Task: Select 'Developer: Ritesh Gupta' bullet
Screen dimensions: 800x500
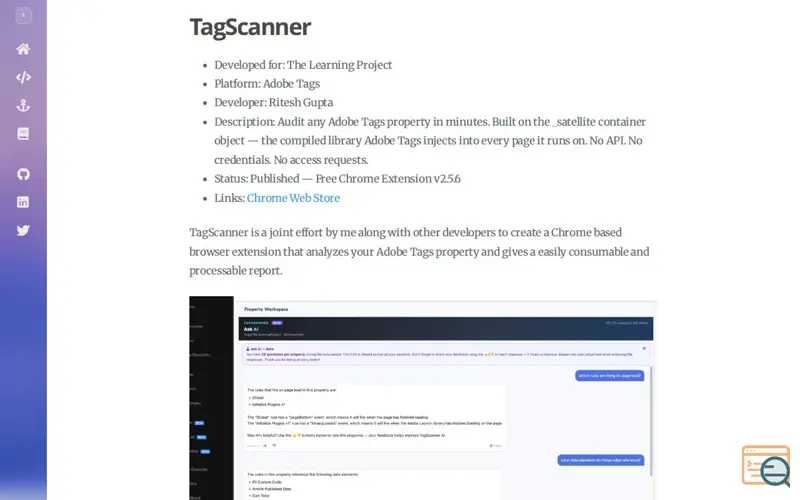Action: pos(273,103)
